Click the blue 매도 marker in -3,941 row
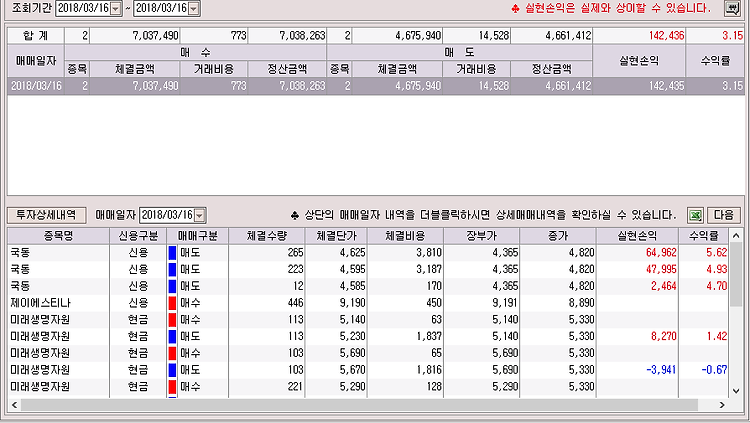 click(x=172, y=370)
